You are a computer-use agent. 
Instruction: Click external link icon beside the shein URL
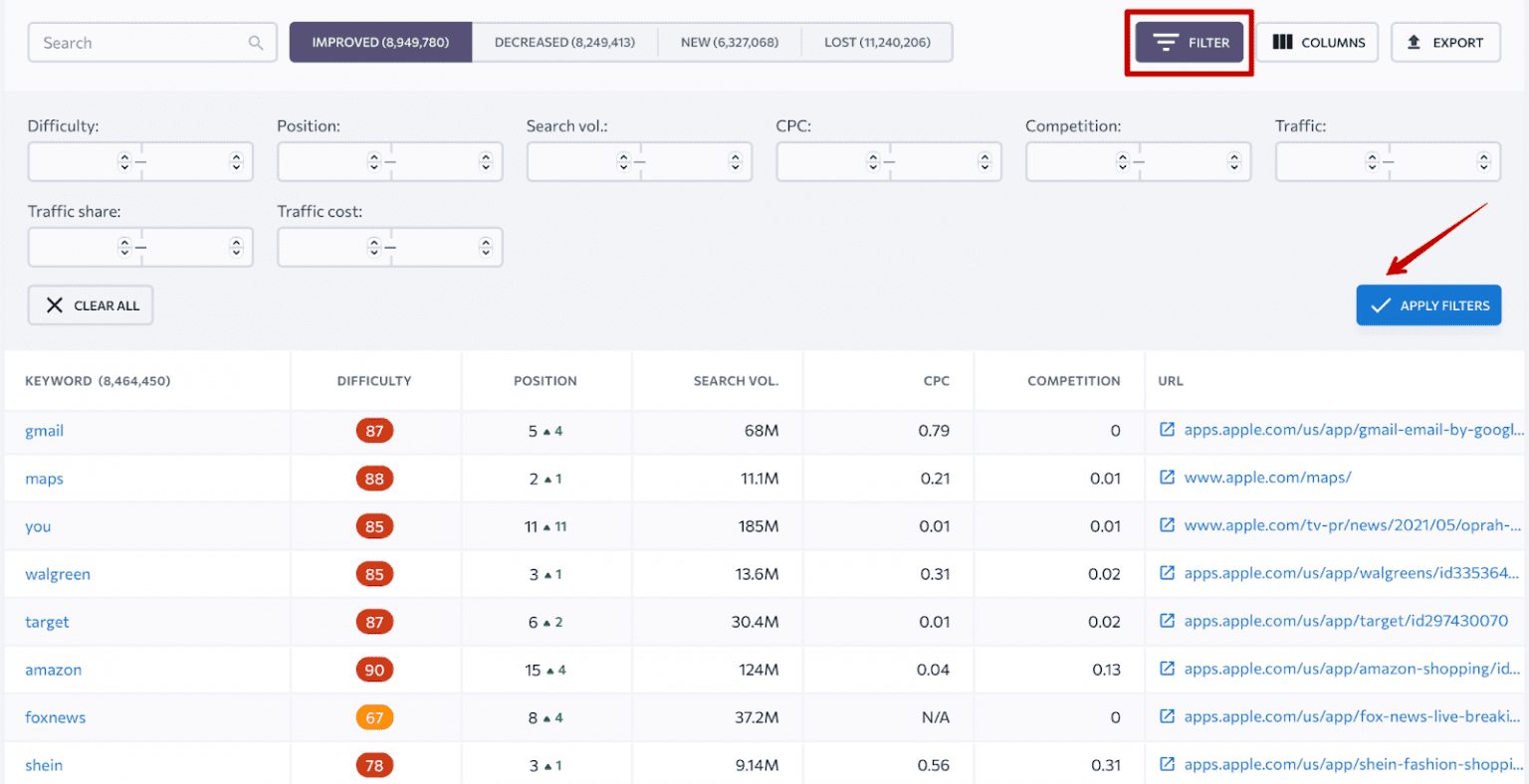[1167, 764]
